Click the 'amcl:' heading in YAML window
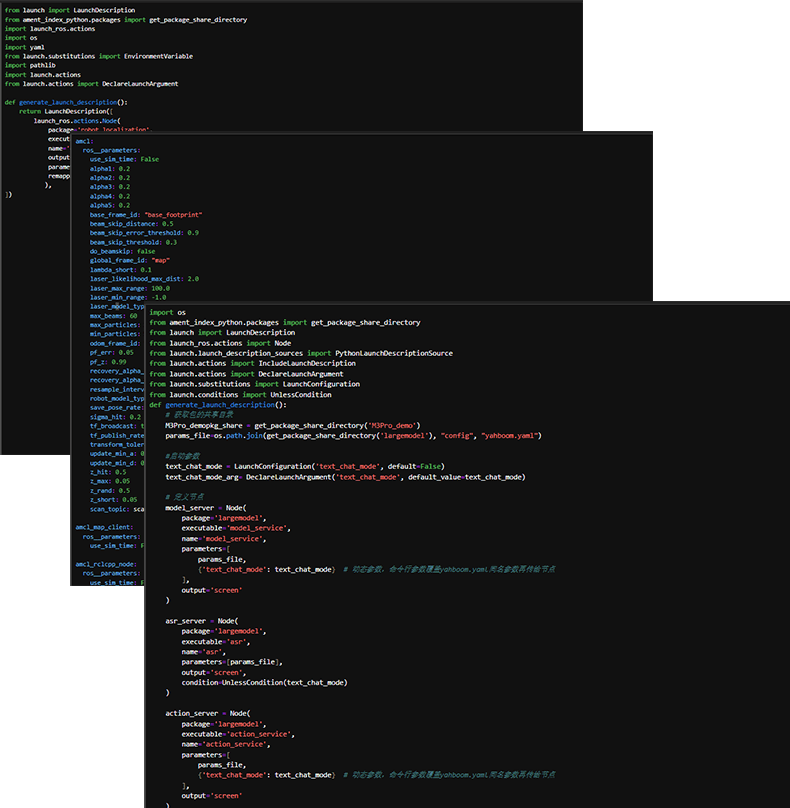Viewport: 790px width, 808px height. click(x=85, y=141)
